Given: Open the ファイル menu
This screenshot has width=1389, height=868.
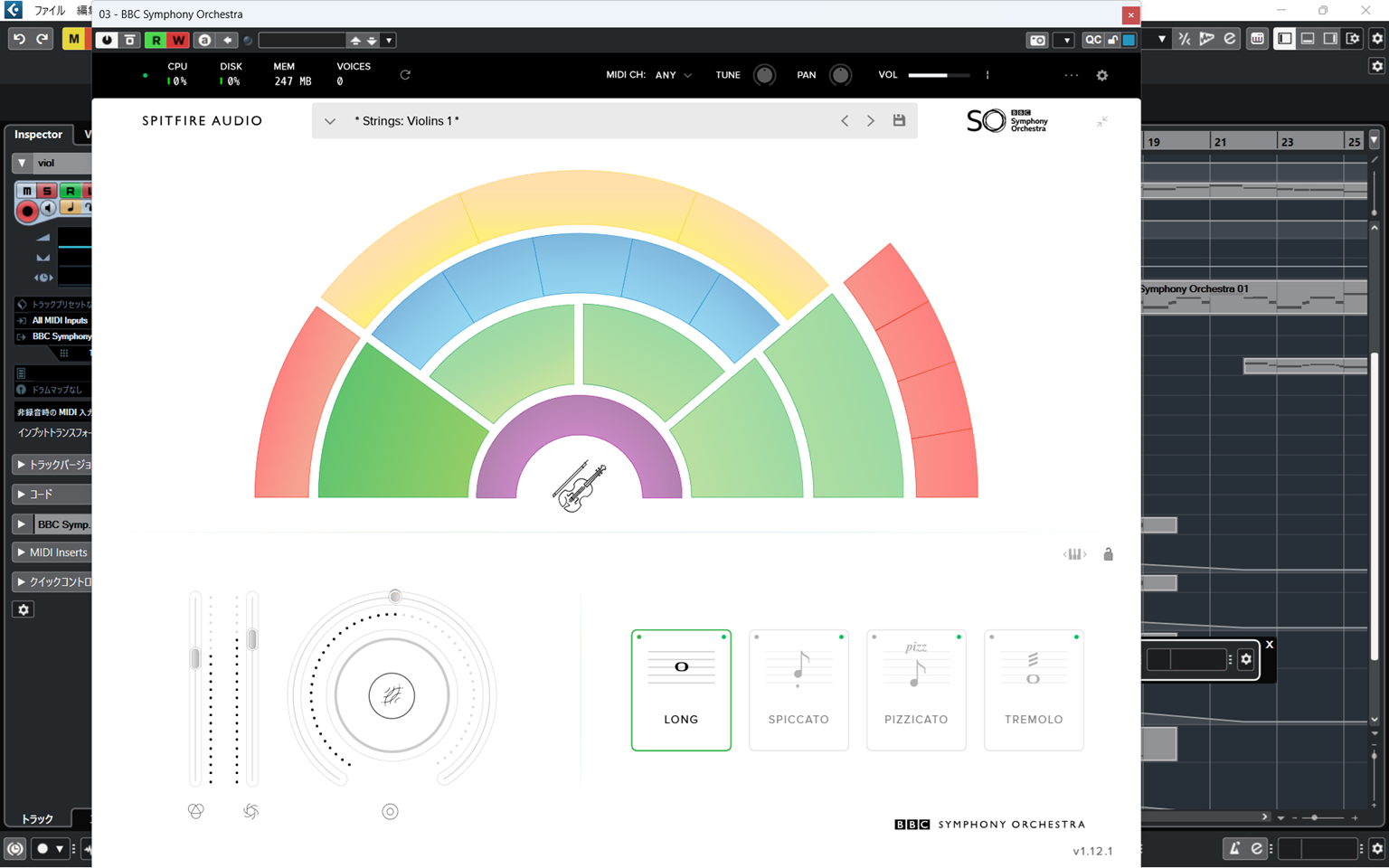Looking at the screenshot, I should click(x=50, y=11).
